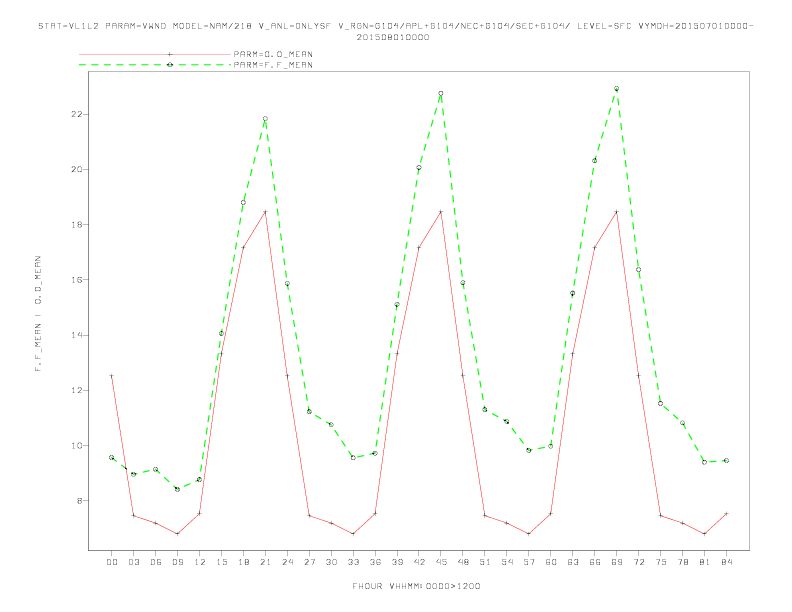The height and width of the screenshot is (612, 792).
Task: Click green F.F_MEAN peak marker at hour 45
Action: (441, 93)
